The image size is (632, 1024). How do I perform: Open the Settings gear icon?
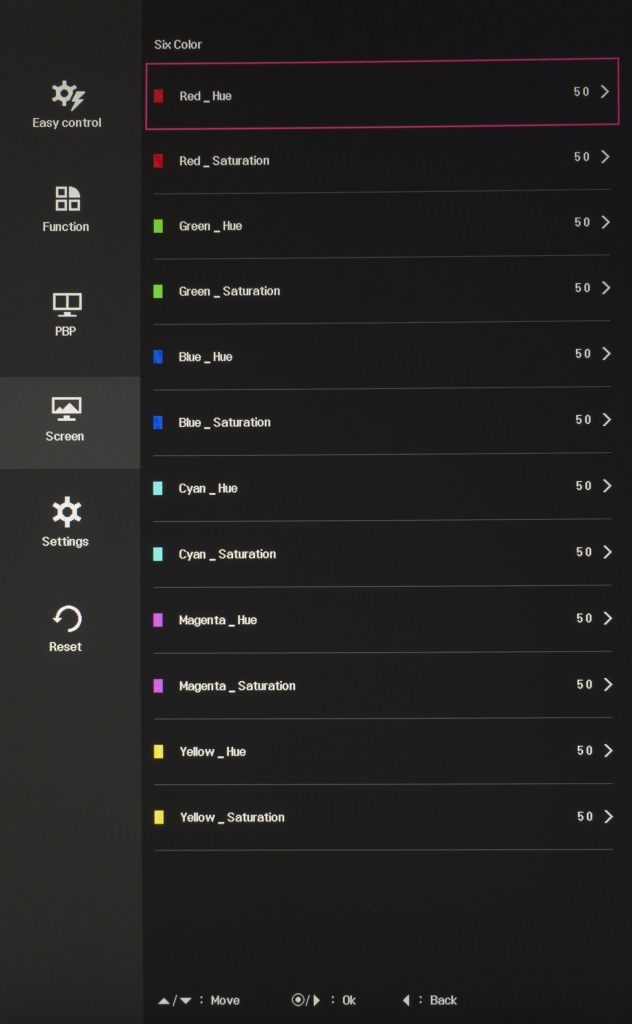(67, 513)
